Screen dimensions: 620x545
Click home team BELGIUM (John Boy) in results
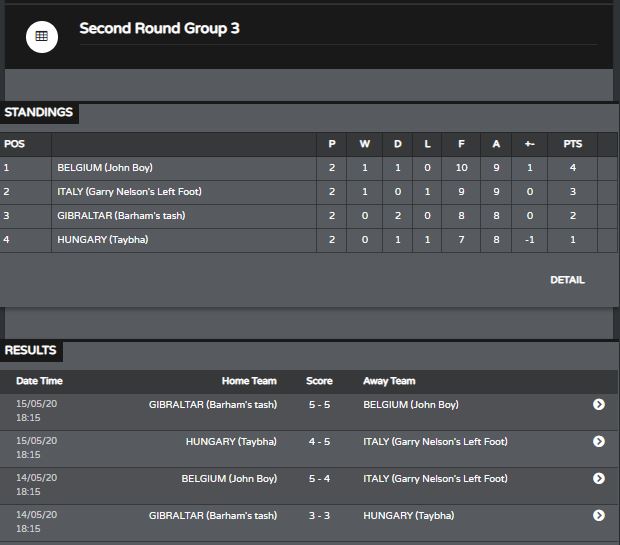pyautogui.click(x=229, y=479)
